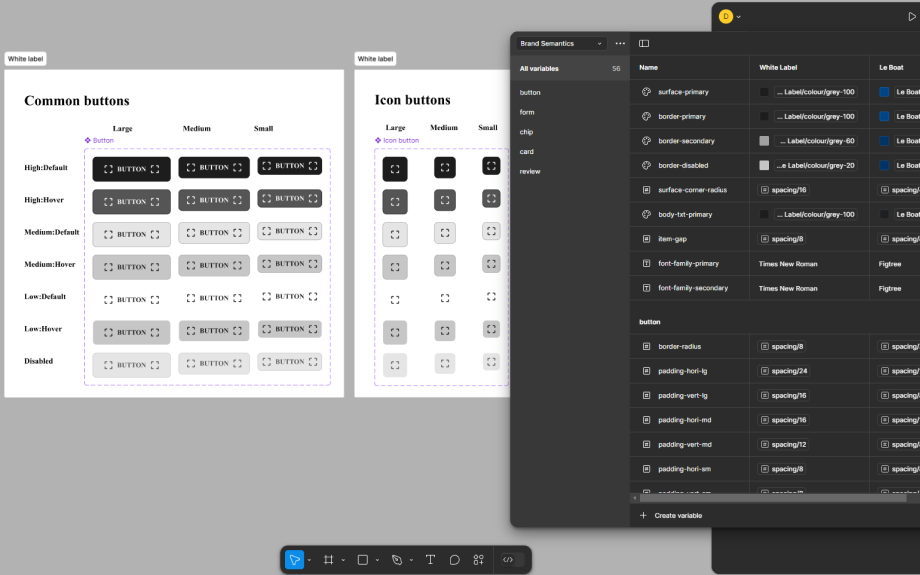Open Pen tool options arrow

click(x=411, y=560)
